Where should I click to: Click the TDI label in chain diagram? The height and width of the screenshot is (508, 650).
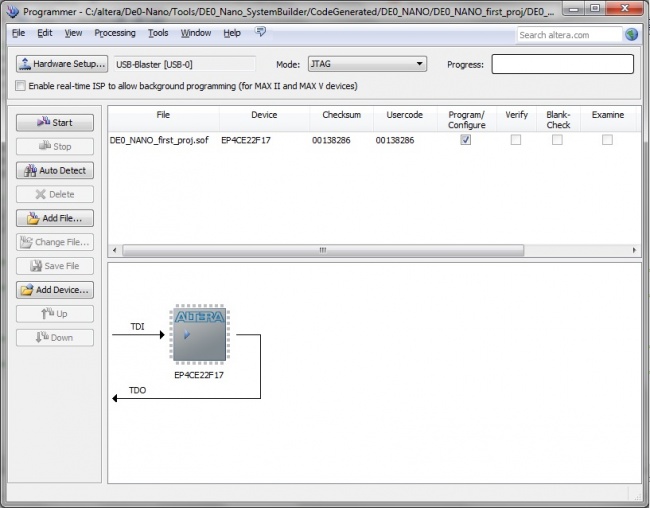click(137, 327)
